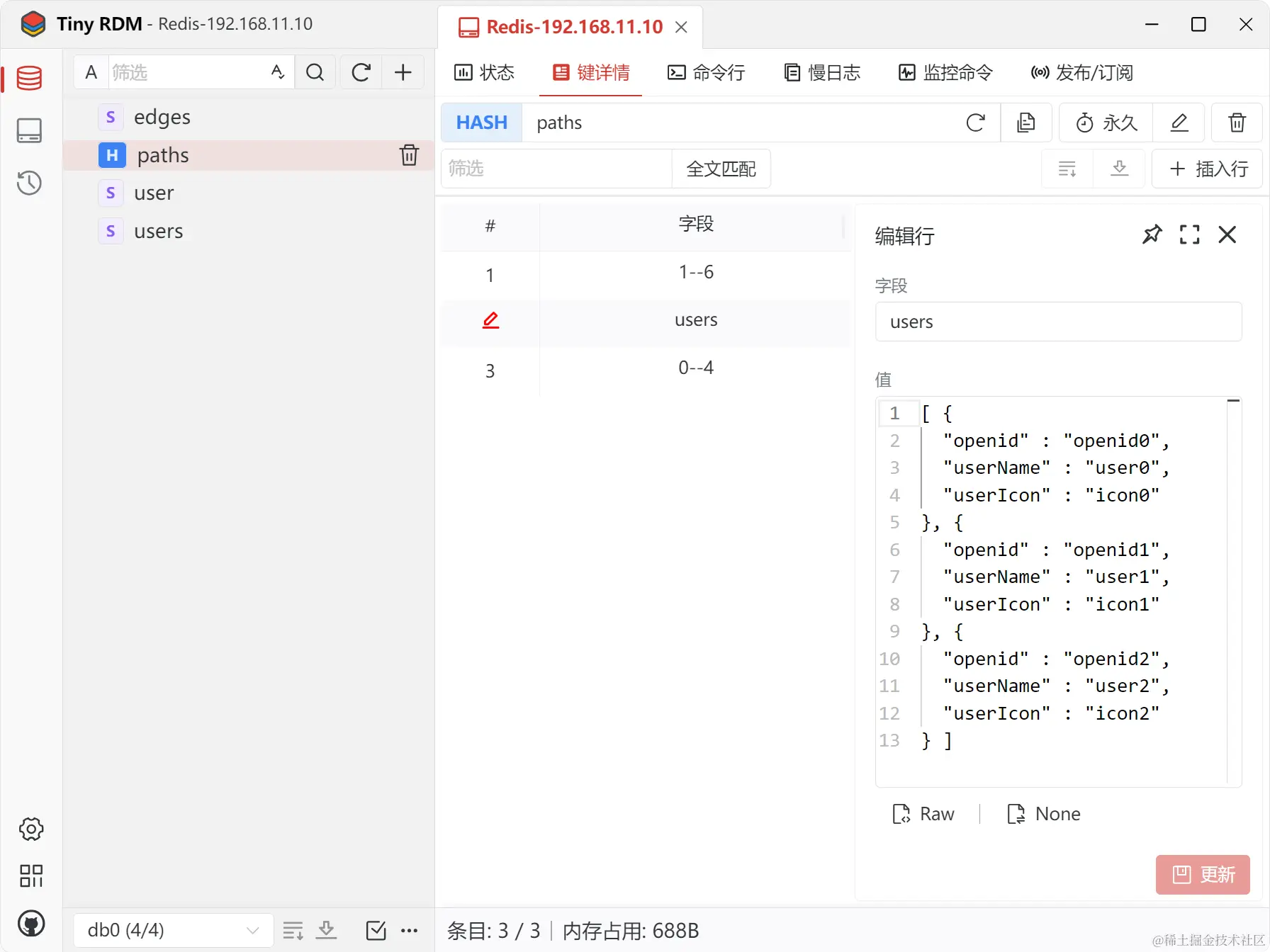Set TTL via the 永久 button
Screen dimensions: 1270x952
coord(1106,123)
